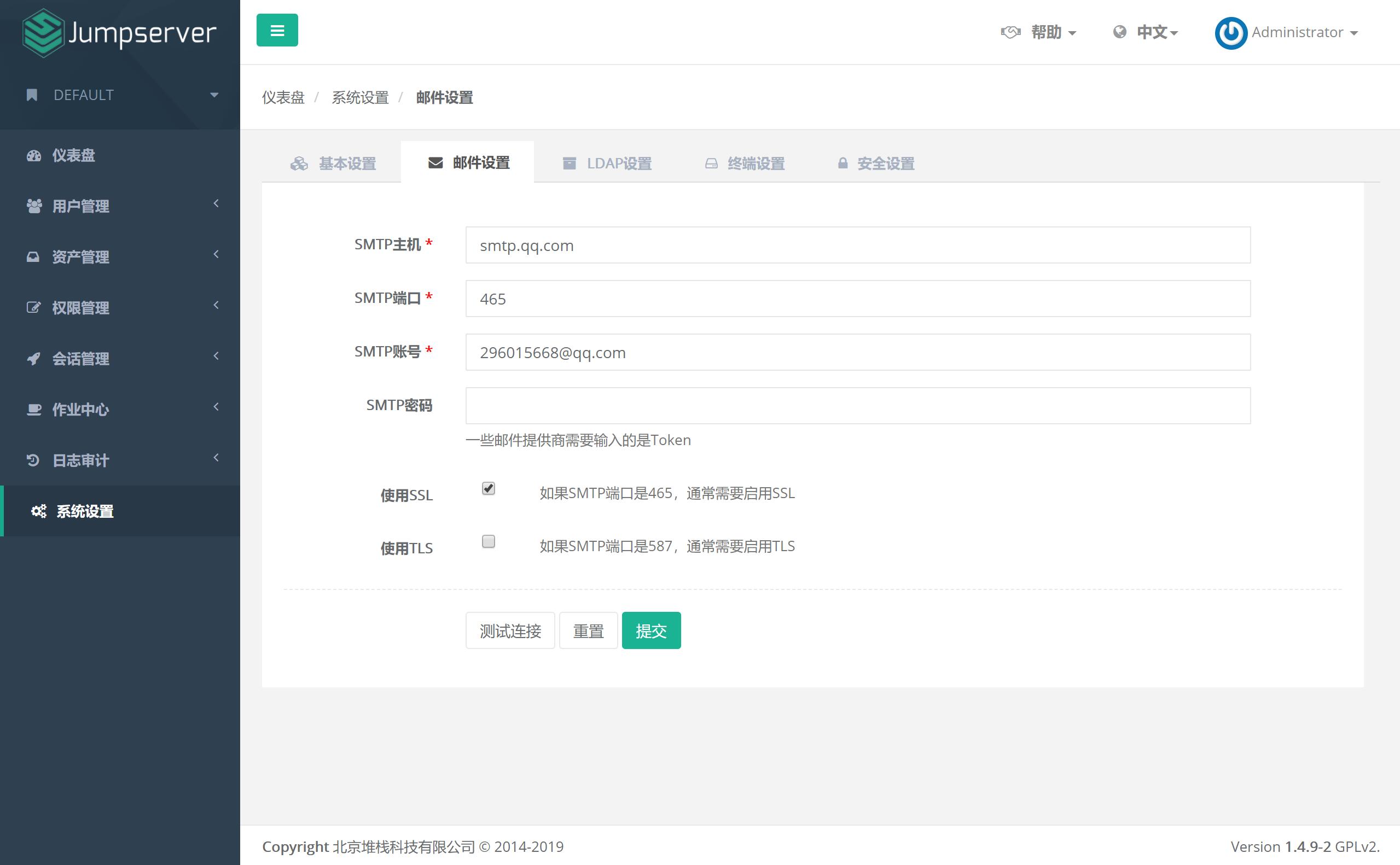The image size is (1400, 865).
Task: Click the coffee cup icon for 作业中心
Action: [x=34, y=410]
